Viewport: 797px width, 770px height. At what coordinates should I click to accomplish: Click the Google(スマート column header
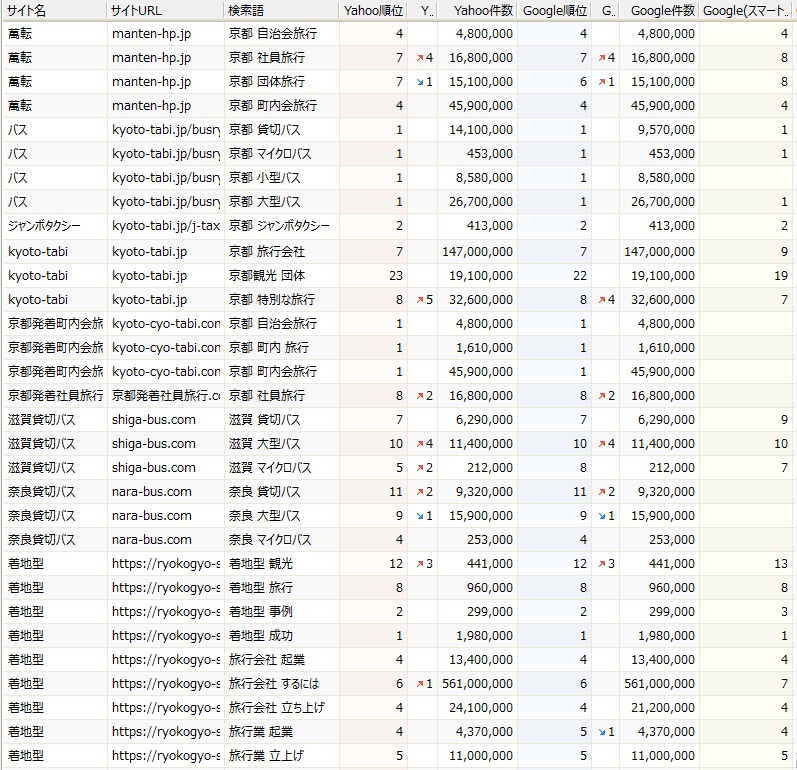(745, 10)
